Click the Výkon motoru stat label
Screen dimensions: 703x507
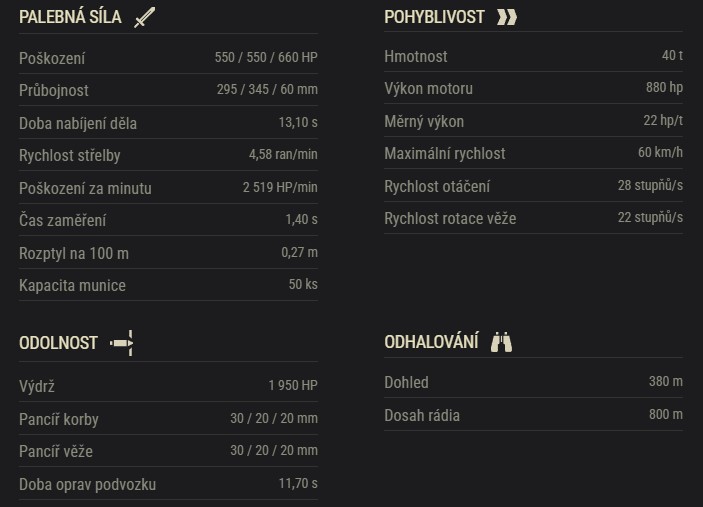pos(428,88)
